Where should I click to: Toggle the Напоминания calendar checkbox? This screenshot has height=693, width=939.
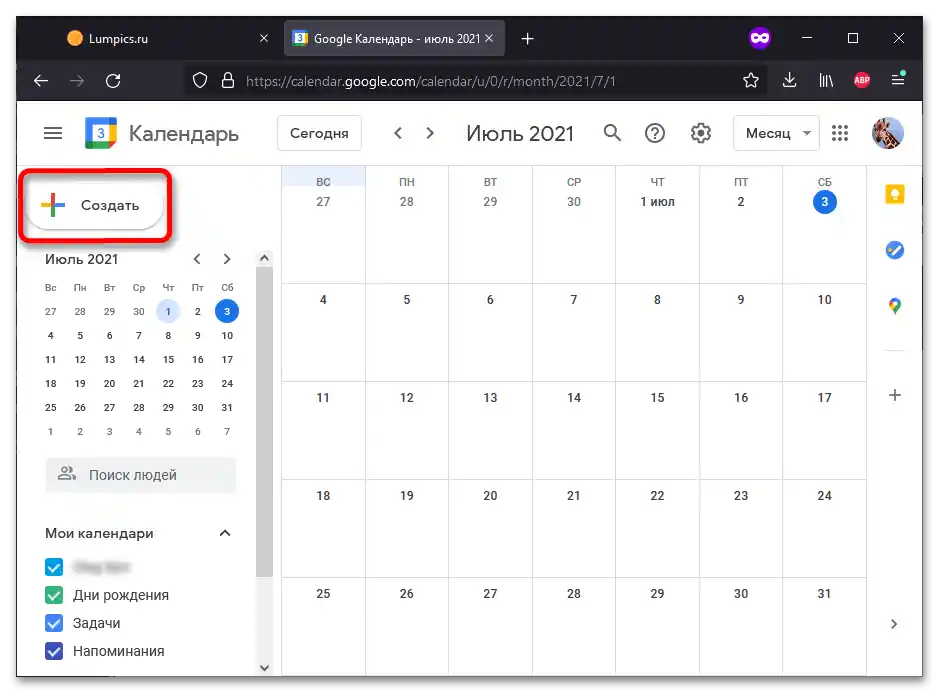click(x=54, y=651)
